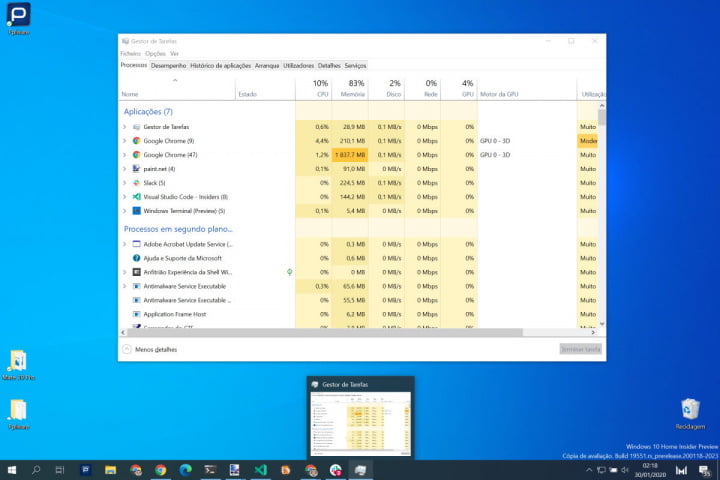Expand the Slack (5) group
720x480 pixels.
pyautogui.click(x=124, y=183)
